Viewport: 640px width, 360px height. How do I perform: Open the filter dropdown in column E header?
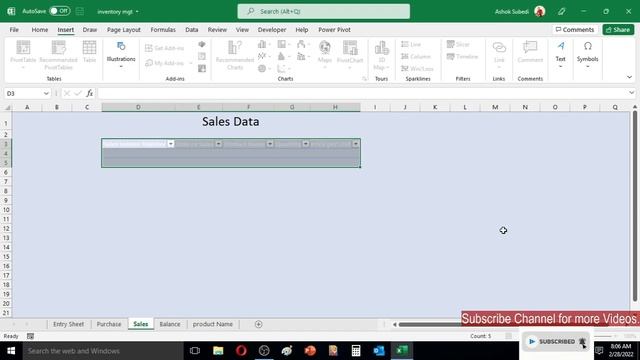coord(218,144)
